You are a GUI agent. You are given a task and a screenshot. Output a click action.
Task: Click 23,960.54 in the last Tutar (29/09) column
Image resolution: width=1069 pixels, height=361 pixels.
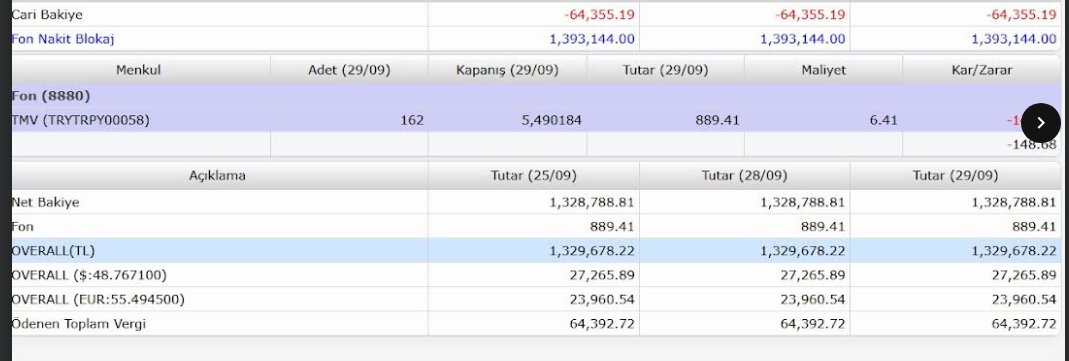[x=1025, y=300]
